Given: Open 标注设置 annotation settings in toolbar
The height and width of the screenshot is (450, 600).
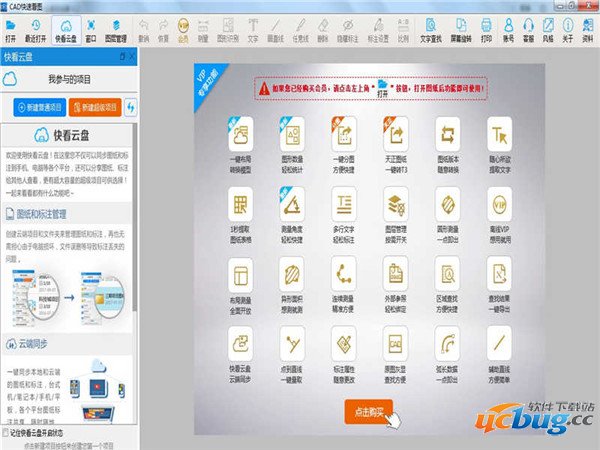Looking at the screenshot, I should point(378,31).
